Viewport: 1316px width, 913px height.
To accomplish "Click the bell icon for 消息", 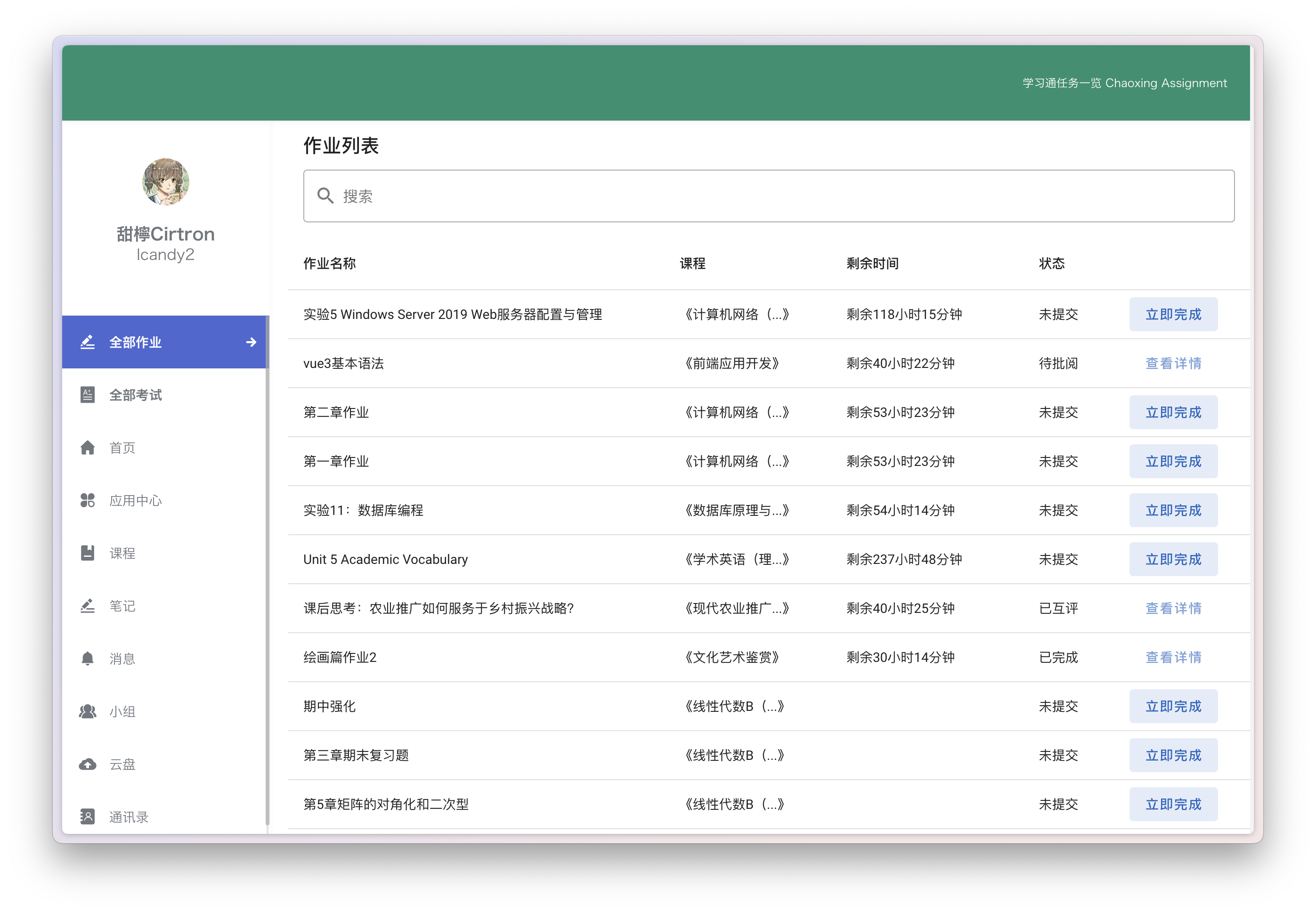I will (x=88, y=659).
